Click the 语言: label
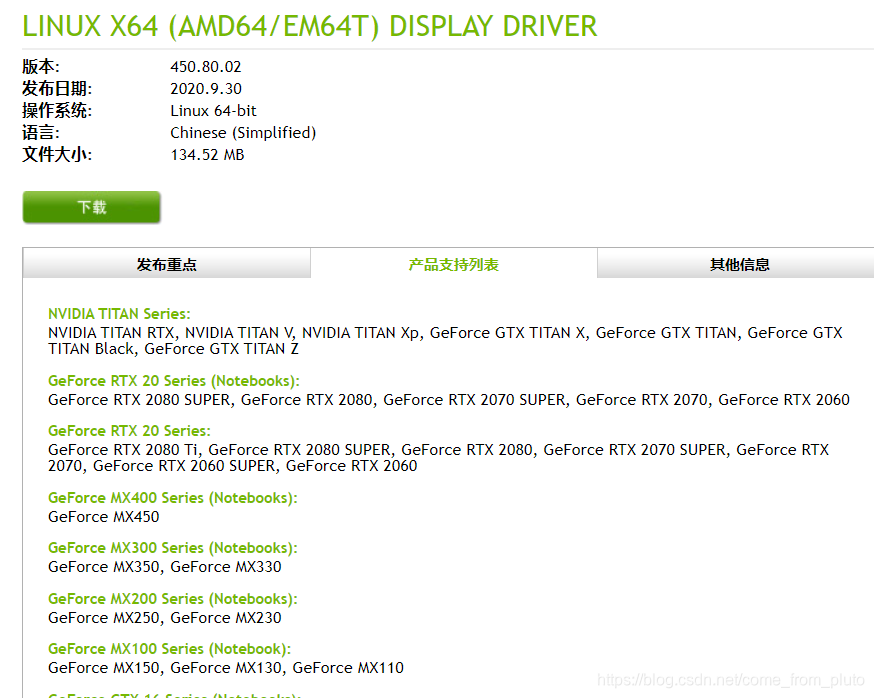This screenshot has width=874, height=698. pos(41,133)
